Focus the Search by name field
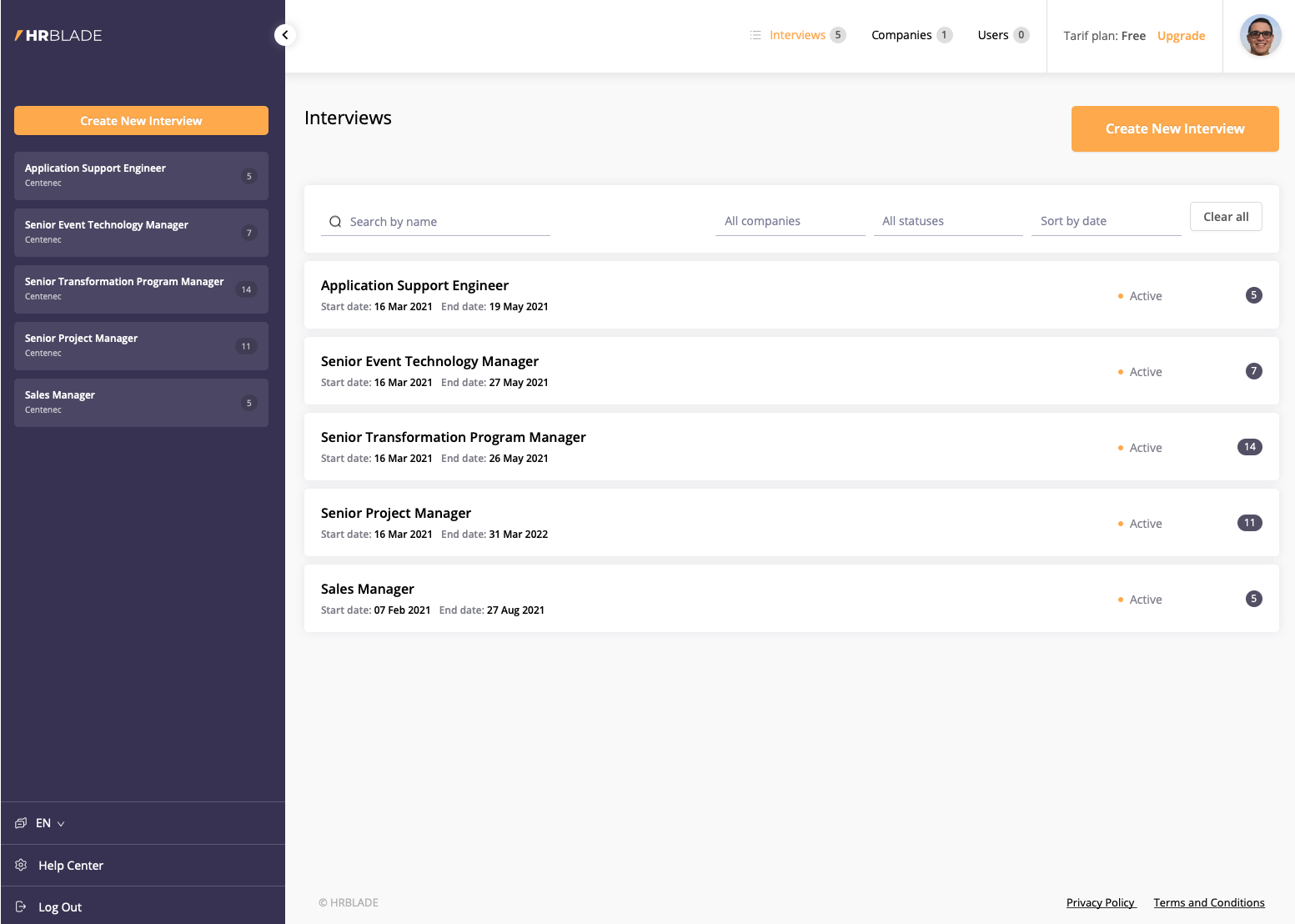 coord(446,222)
